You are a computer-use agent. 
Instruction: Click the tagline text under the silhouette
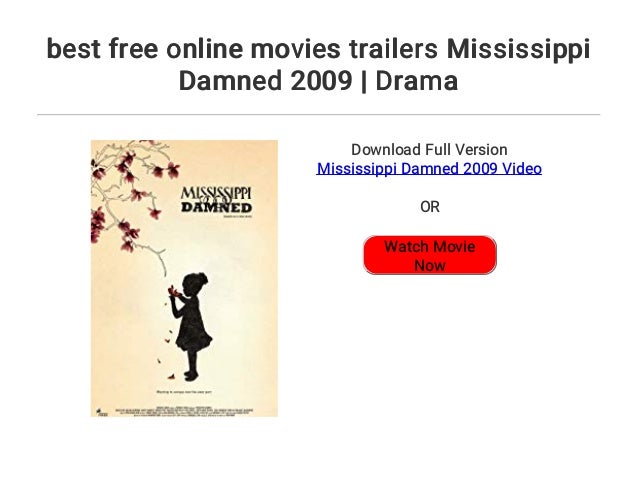point(184,392)
